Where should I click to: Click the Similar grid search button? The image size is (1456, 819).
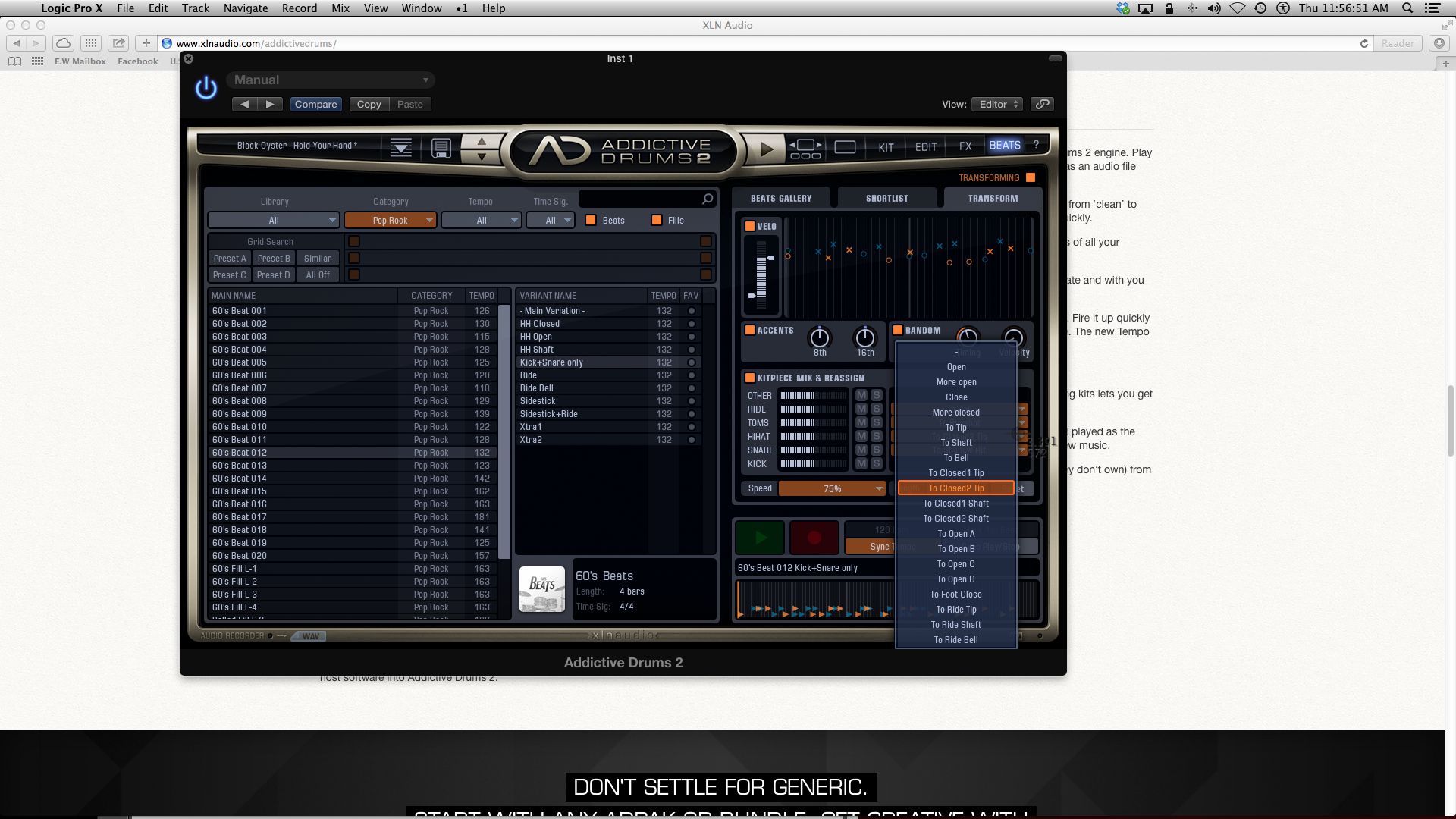(x=317, y=258)
